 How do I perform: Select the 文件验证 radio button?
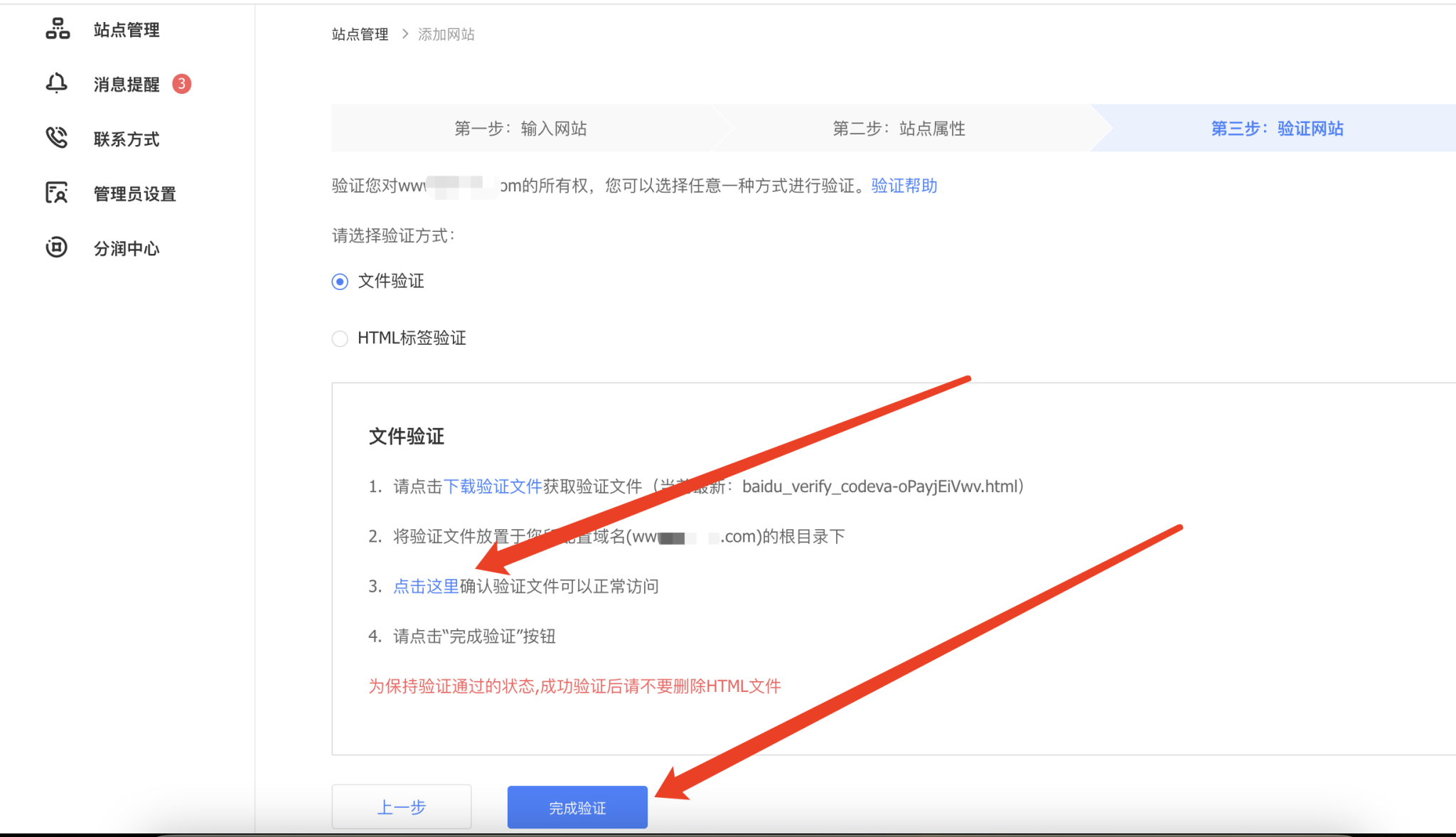pyautogui.click(x=341, y=282)
